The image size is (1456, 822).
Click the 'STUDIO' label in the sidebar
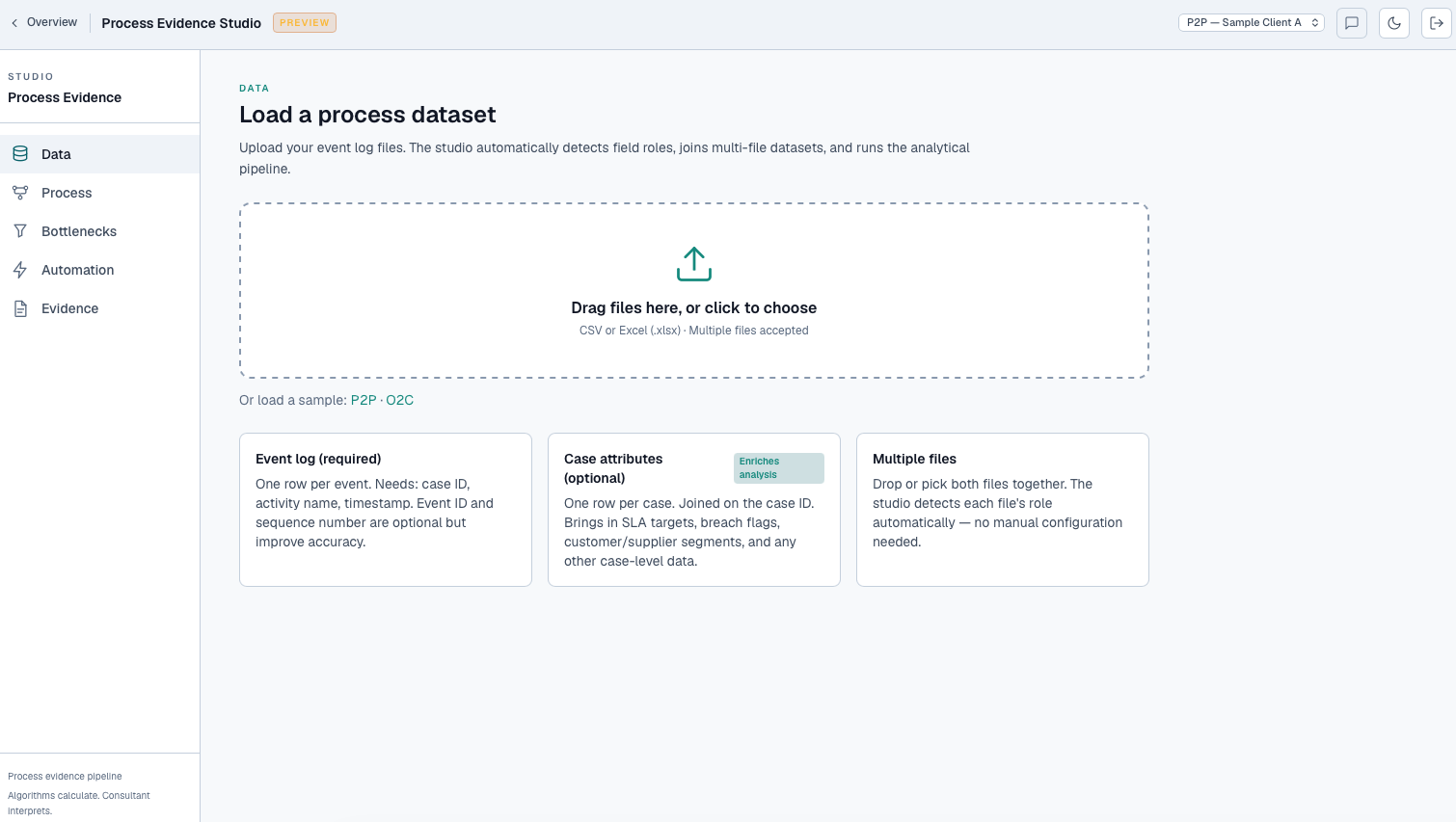[31, 76]
